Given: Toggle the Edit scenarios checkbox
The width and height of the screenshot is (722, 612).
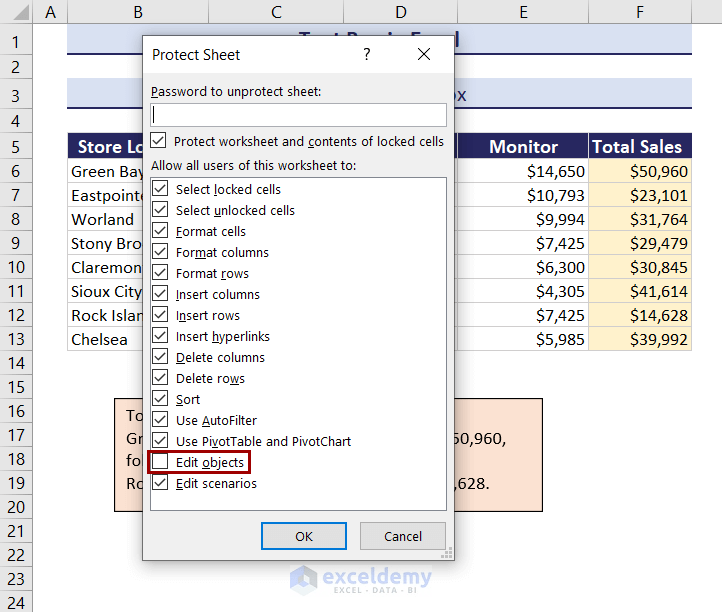Looking at the screenshot, I should click(x=160, y=483).
